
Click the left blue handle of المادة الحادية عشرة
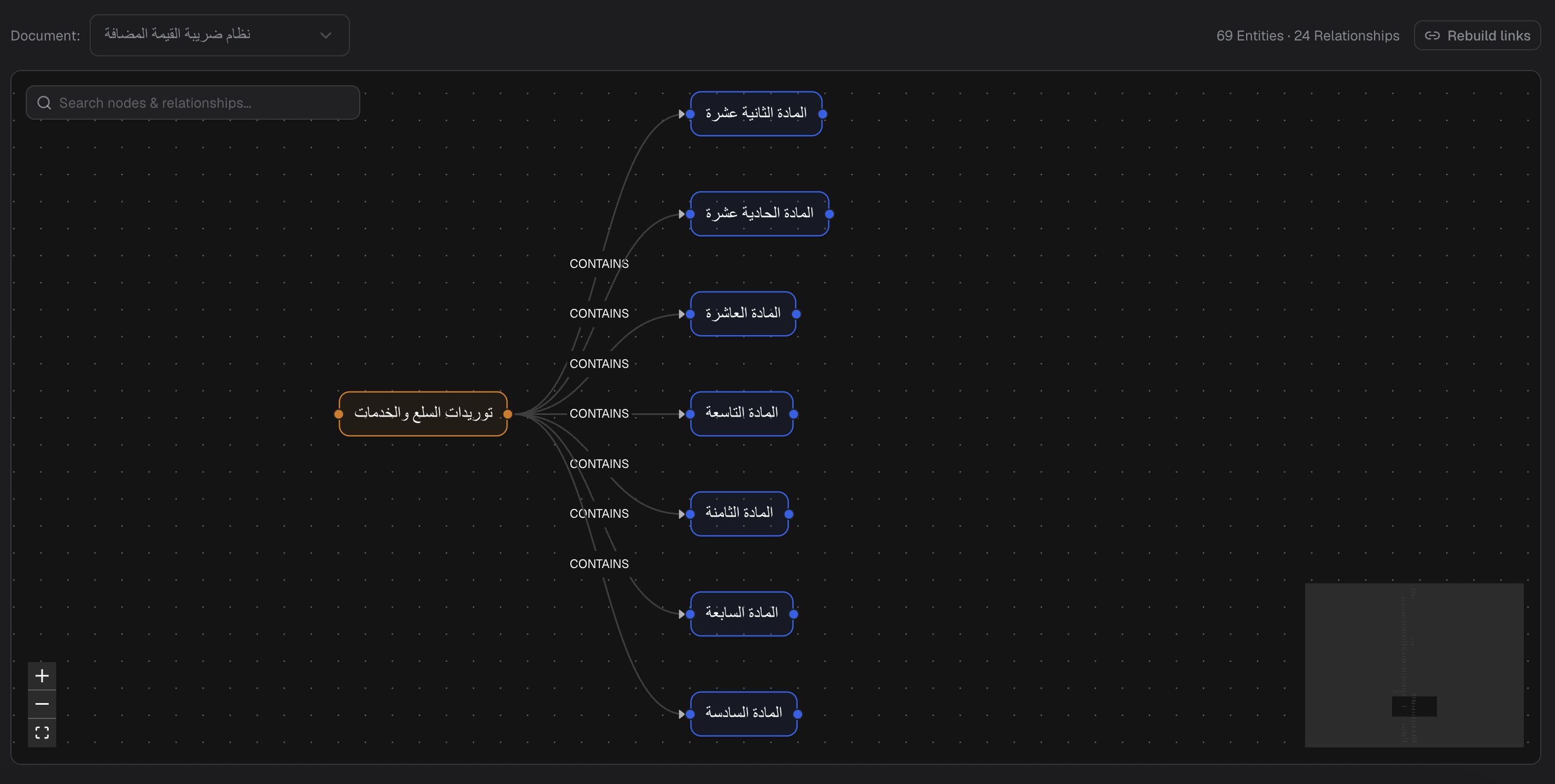(x=691, y=214)
